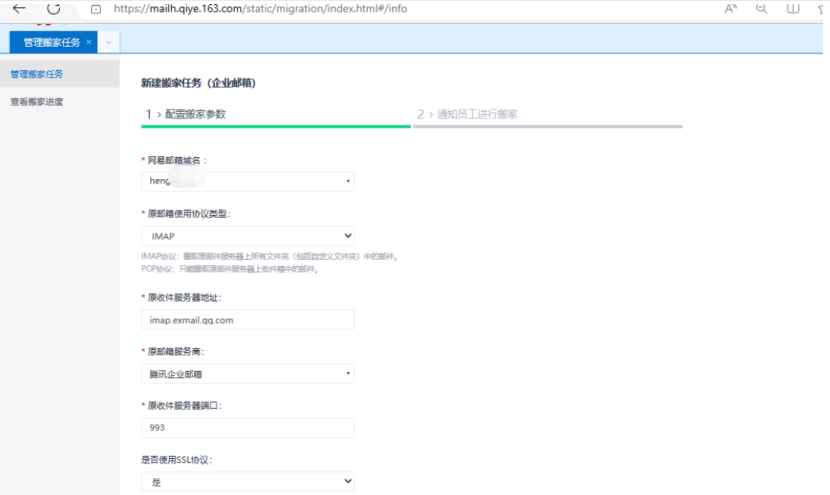This screenshot has width=830, height=495.
Task: Reload the page with refresh icon
Action: (x=53, y=8)
